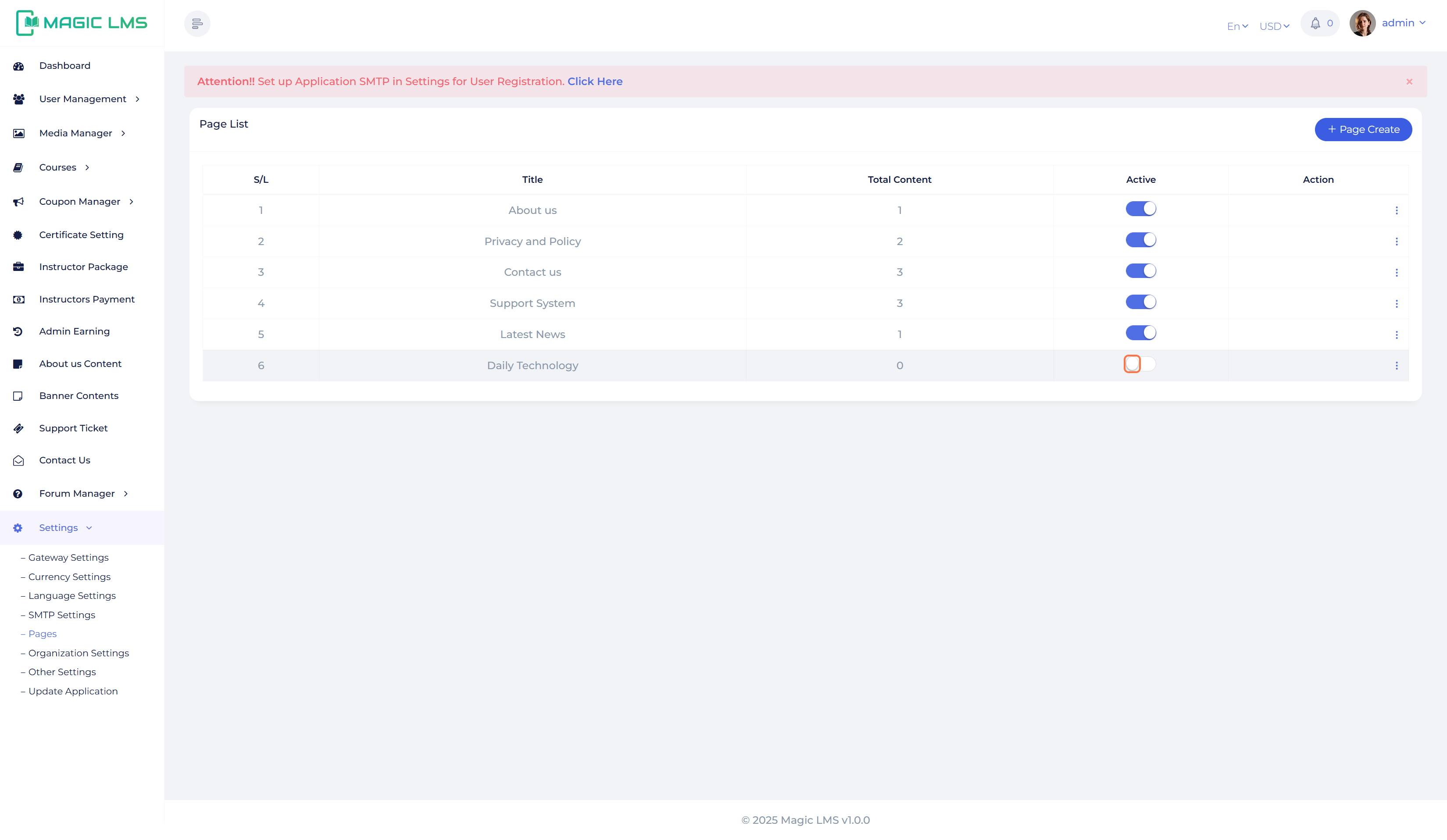1447x840 pixels.
Task: Dismiss the SMTP attention alert
Action: (x=1409, y=82)
